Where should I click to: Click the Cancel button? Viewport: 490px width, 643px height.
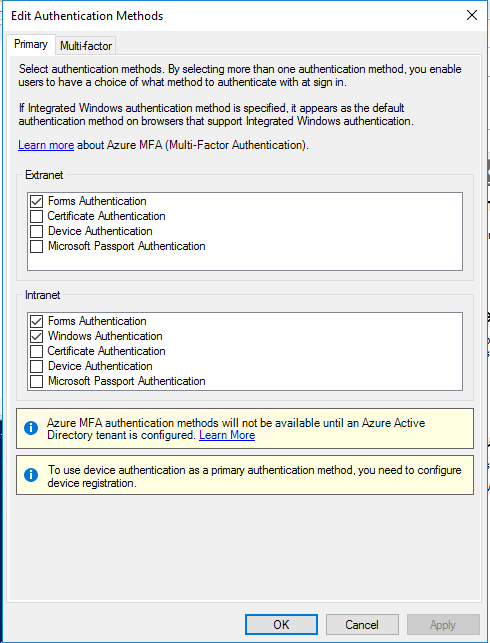[362, 625]
